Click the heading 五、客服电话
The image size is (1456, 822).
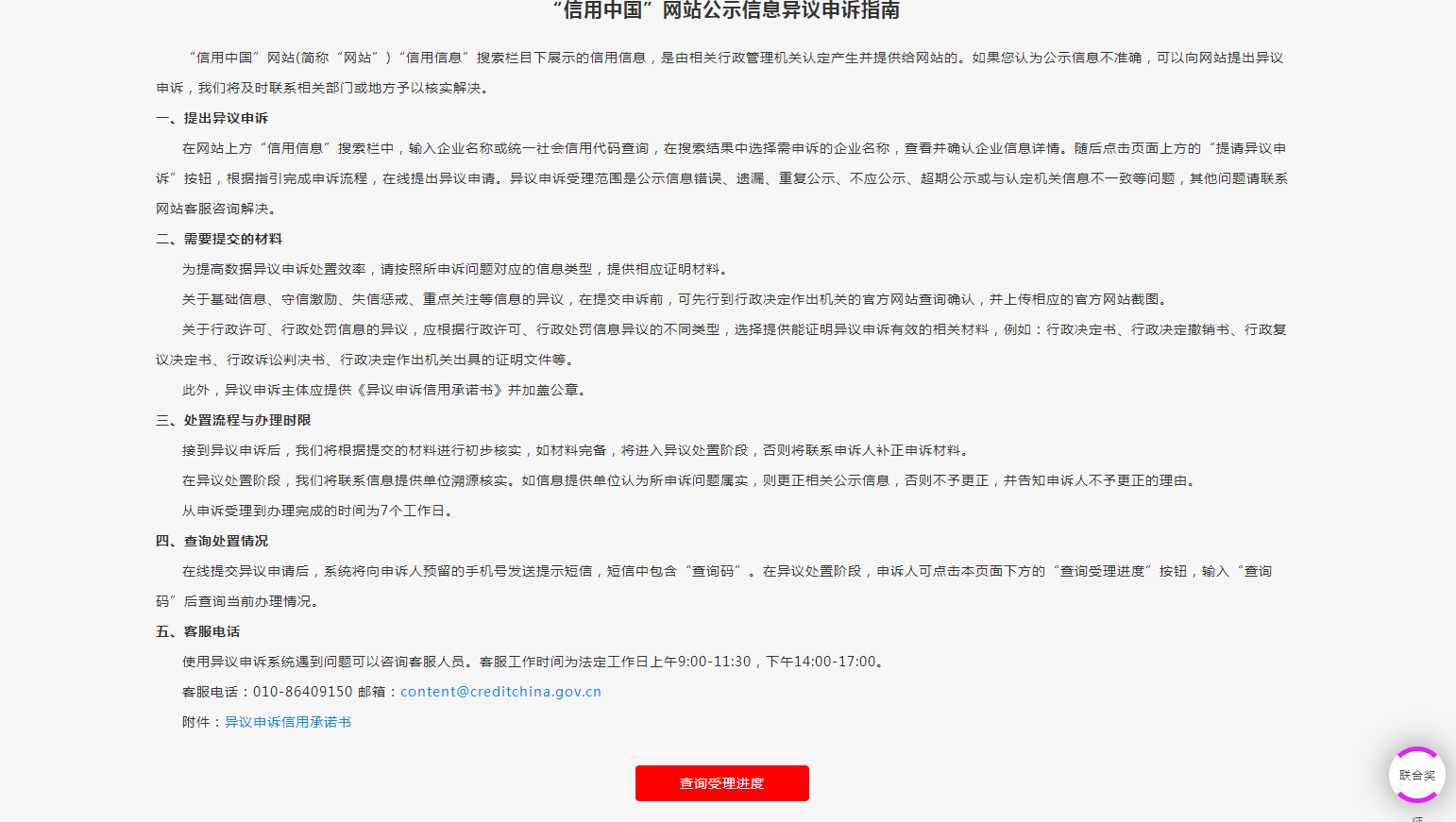[x=198, y=631]
